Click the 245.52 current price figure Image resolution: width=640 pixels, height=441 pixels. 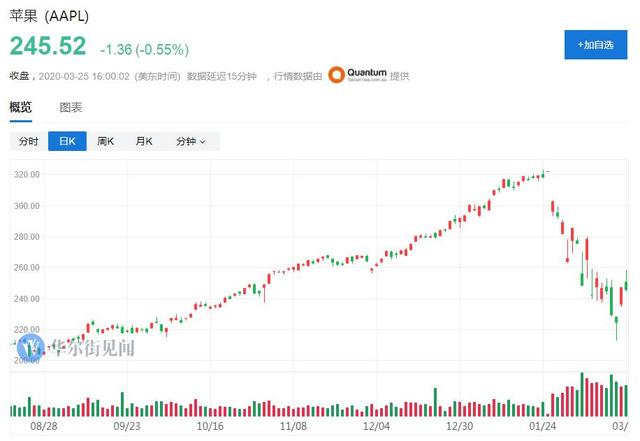tap(48, 47)
